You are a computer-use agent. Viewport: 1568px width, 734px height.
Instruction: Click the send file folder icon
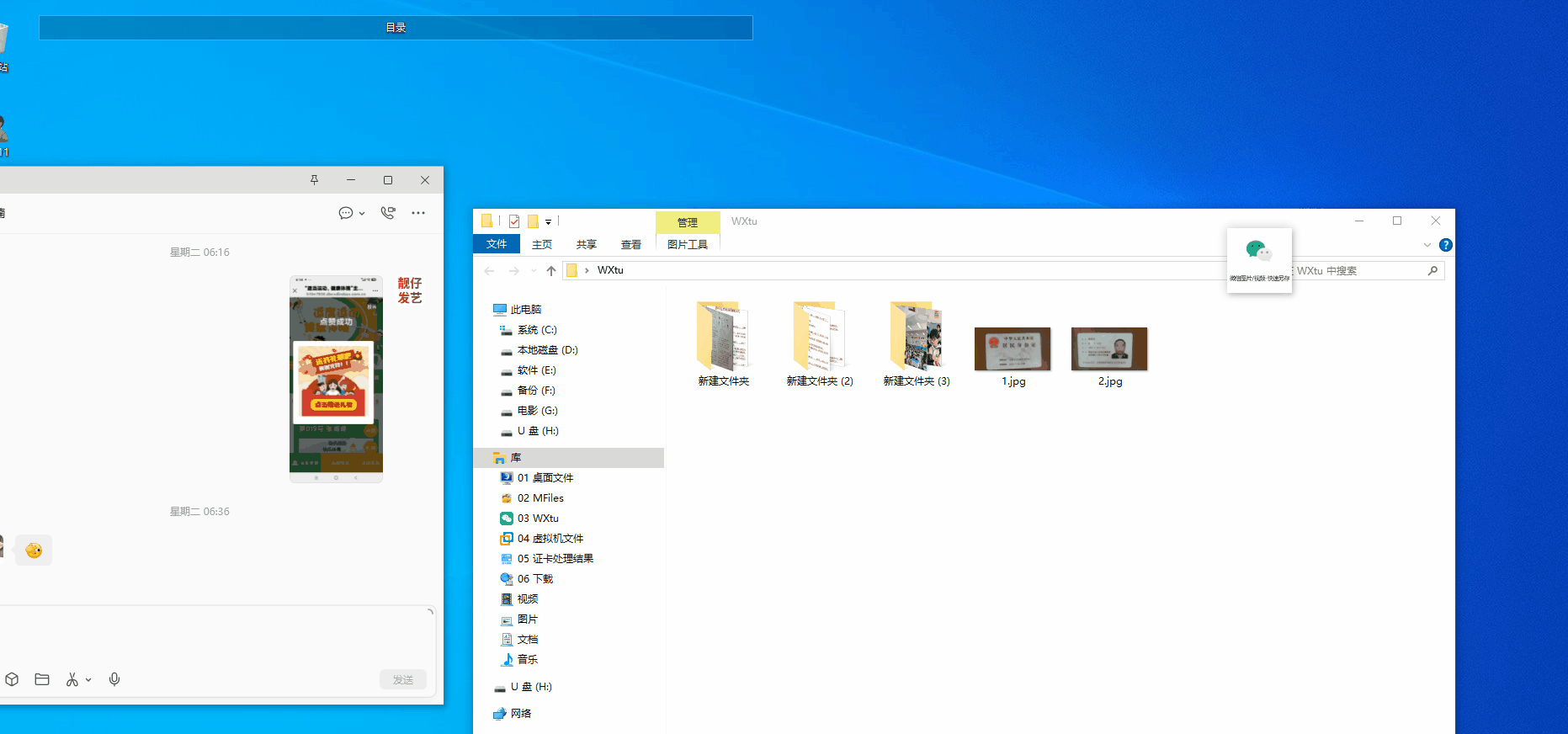point(42,679)
